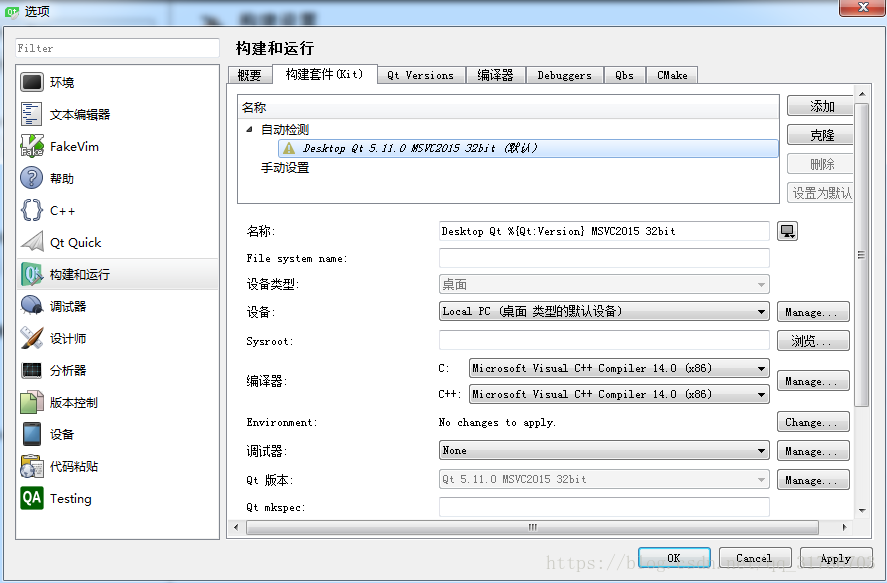
Task: Switch to the 编译器 tab
Action: 496,75
